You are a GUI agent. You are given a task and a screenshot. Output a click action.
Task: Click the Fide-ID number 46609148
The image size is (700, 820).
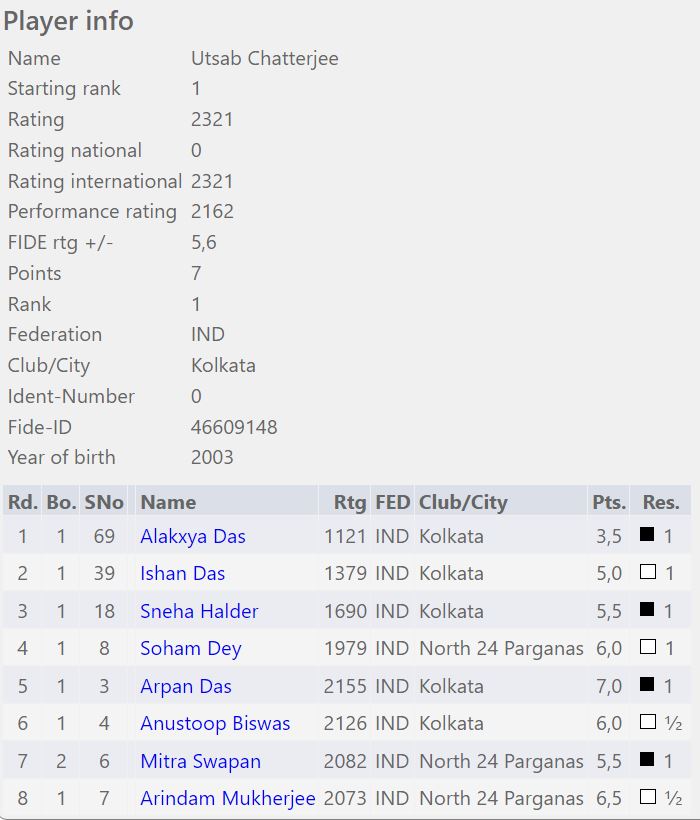click(x=234, y=427)
